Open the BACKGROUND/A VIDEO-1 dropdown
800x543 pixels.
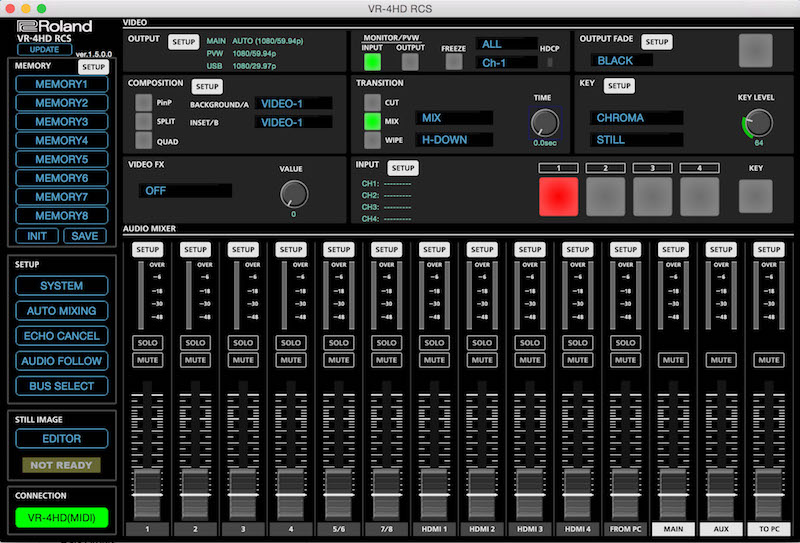[x=293, y=104]
